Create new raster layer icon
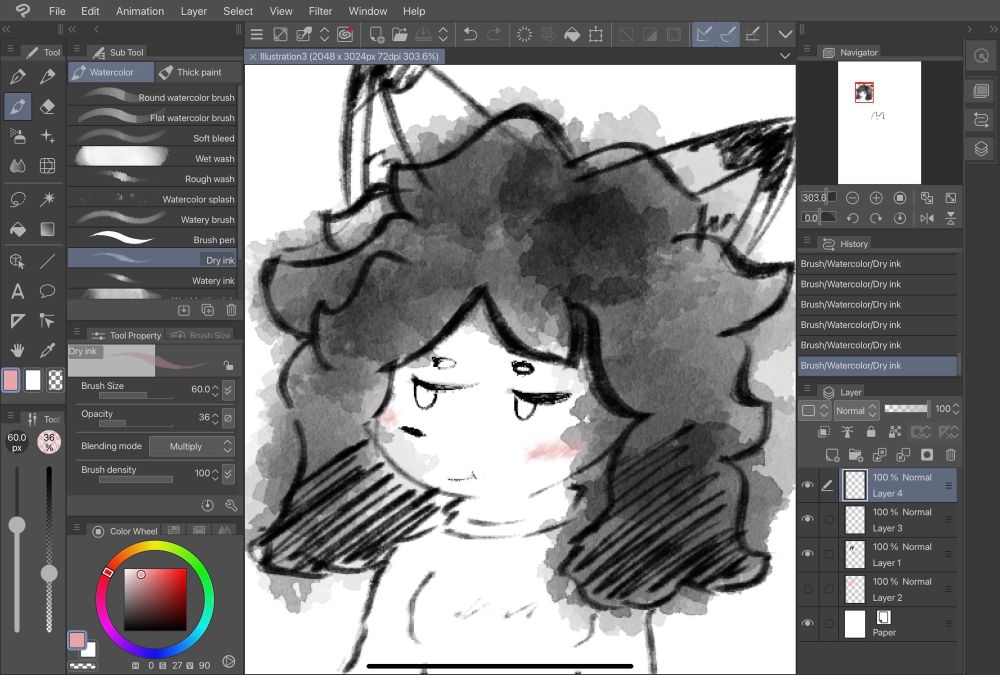The width and height of the screenshot is (1000, 675). click(832, 455)
